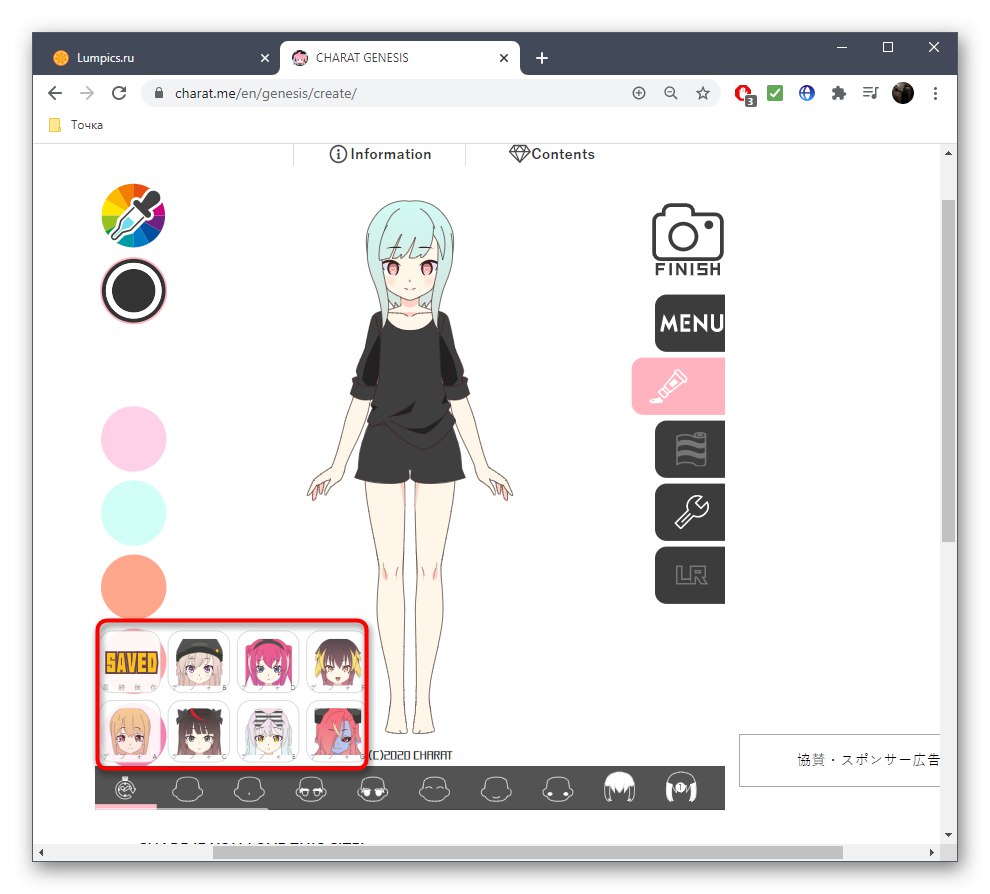Open the red ad-blocker extension
Image resolution: width=990 pixels, height=894 pixels.
[x=744, y=95]
